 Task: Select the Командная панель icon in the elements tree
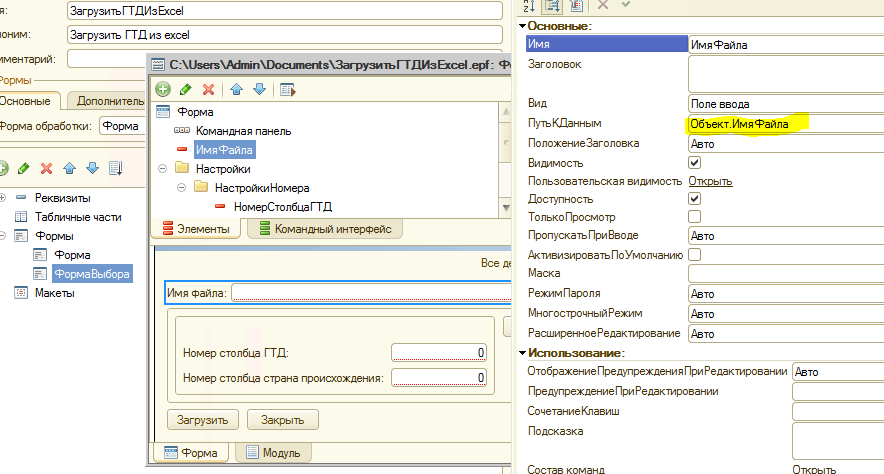(x=182, y=130)
